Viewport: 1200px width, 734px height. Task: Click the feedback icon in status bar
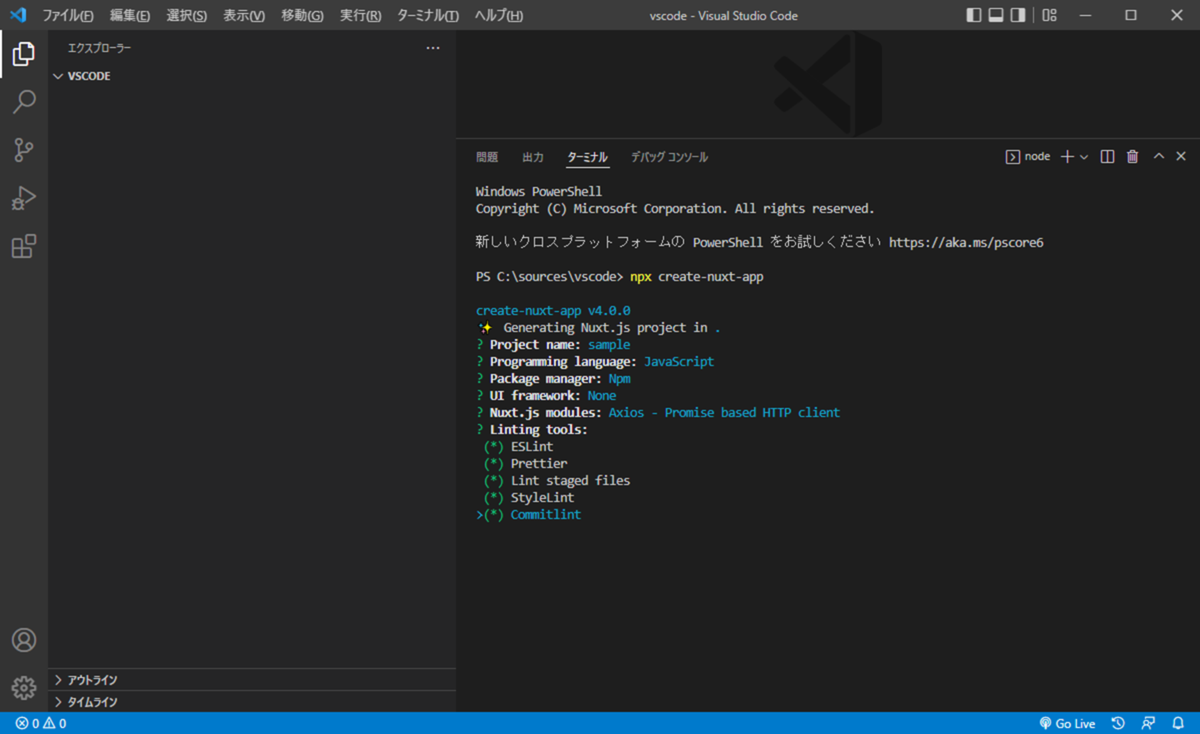[x=1149, y=723]
